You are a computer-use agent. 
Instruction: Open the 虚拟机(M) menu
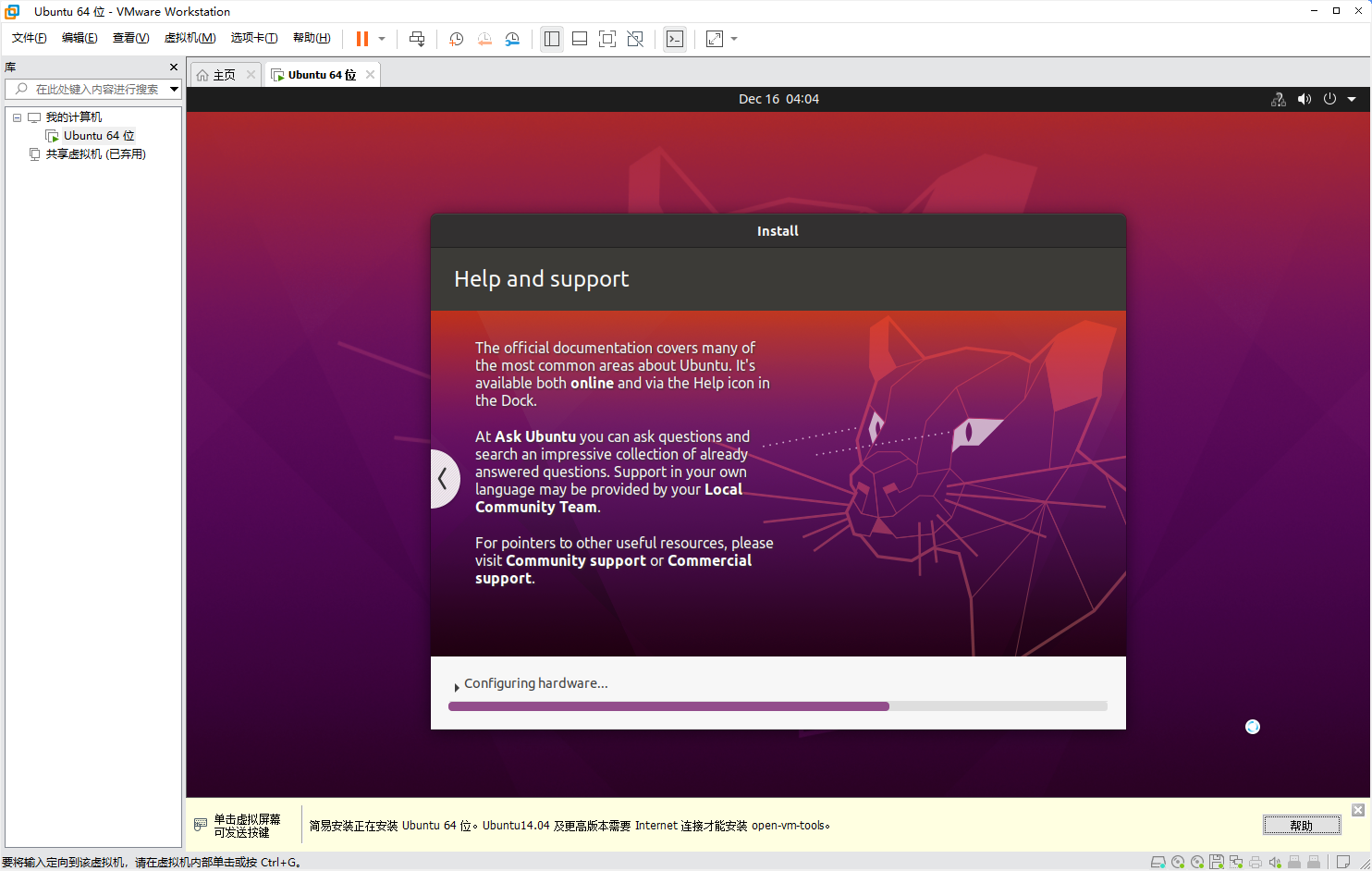point(190,38)
